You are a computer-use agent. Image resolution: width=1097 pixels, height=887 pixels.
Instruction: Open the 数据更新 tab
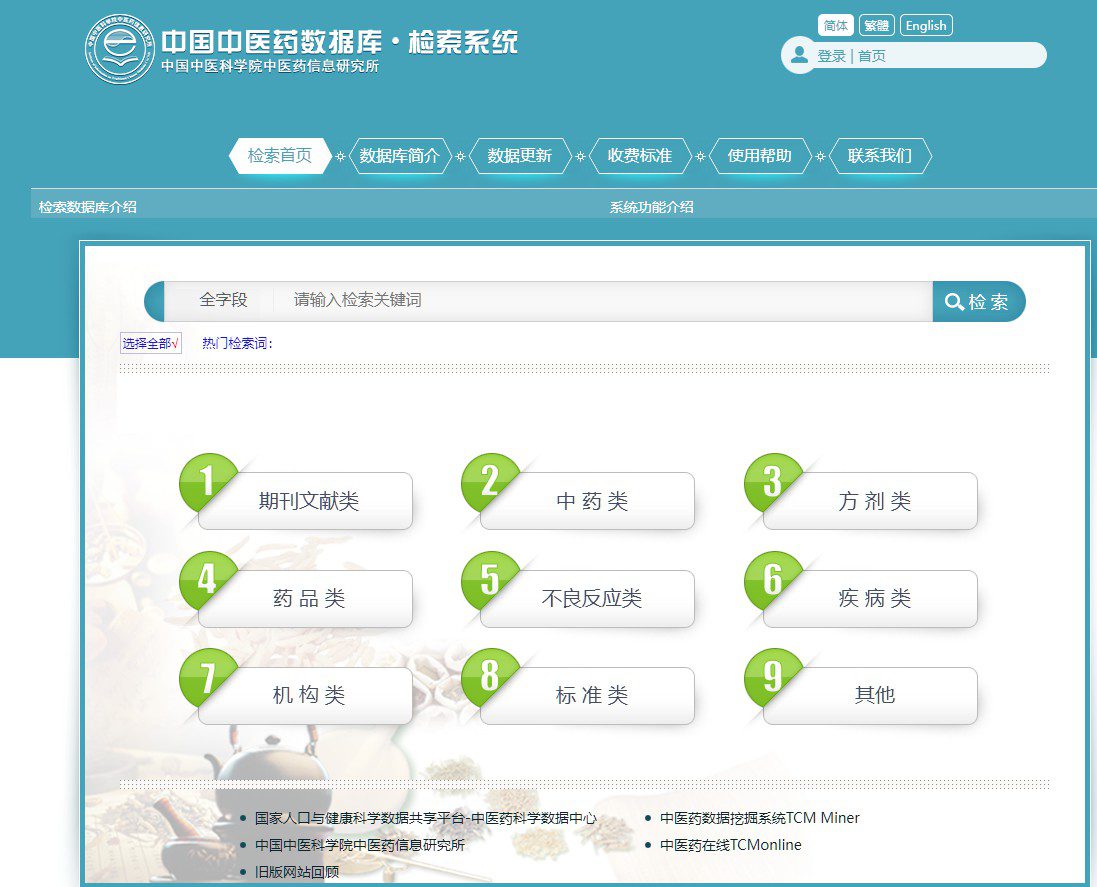click(x=520, y=155)
